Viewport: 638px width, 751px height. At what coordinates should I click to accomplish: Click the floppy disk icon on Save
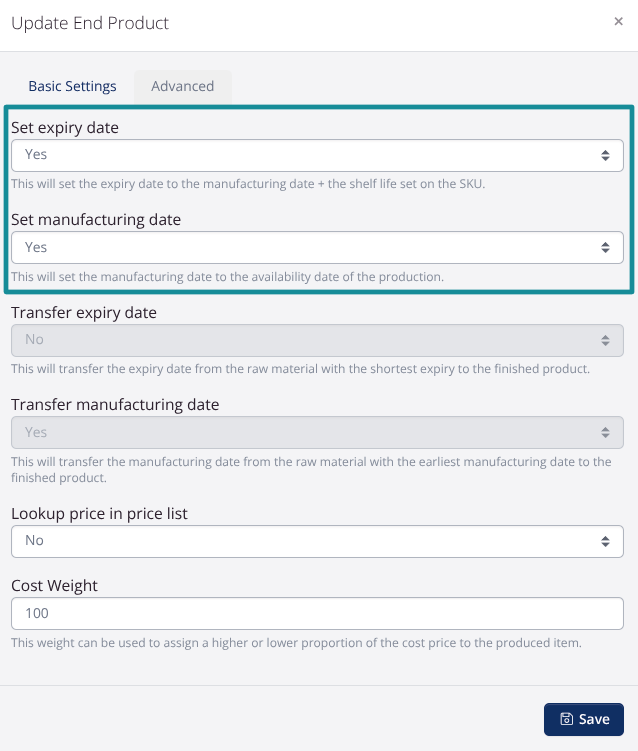(567, 719)
